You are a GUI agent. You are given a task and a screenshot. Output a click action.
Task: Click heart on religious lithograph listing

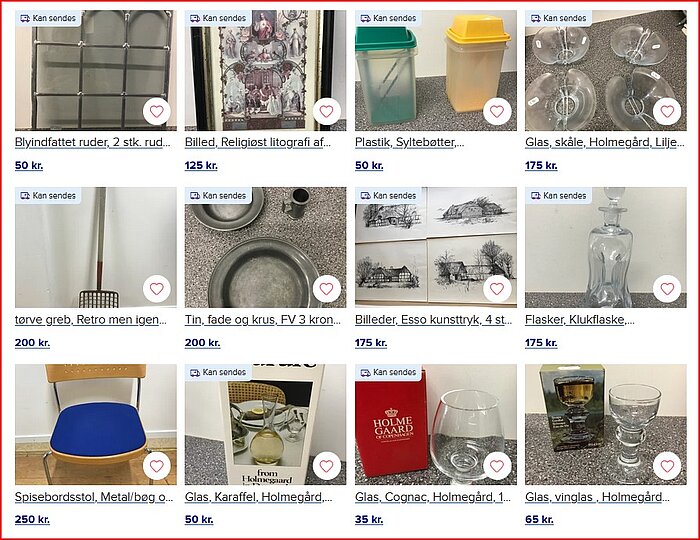click(x=326, y=111)
